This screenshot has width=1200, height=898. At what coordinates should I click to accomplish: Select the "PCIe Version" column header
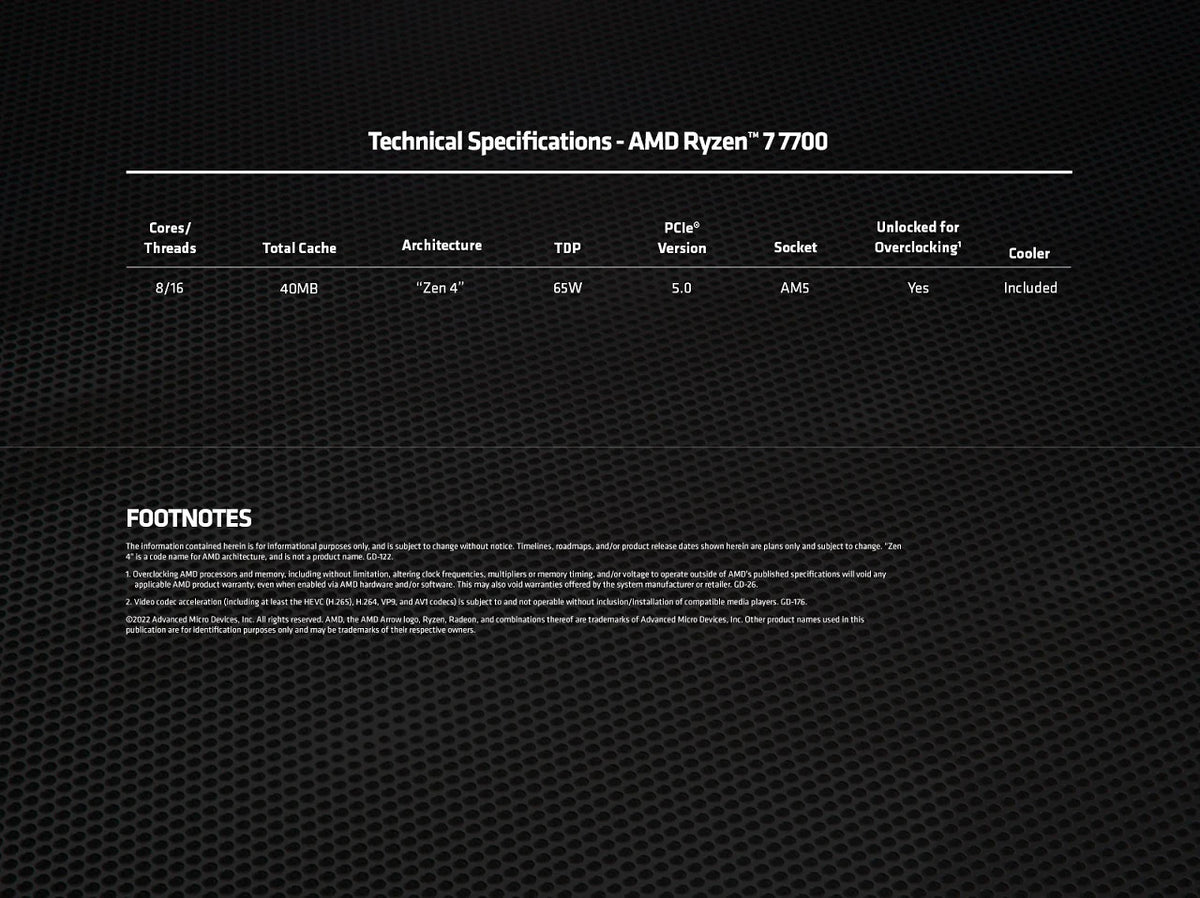(x=682, y=238)
